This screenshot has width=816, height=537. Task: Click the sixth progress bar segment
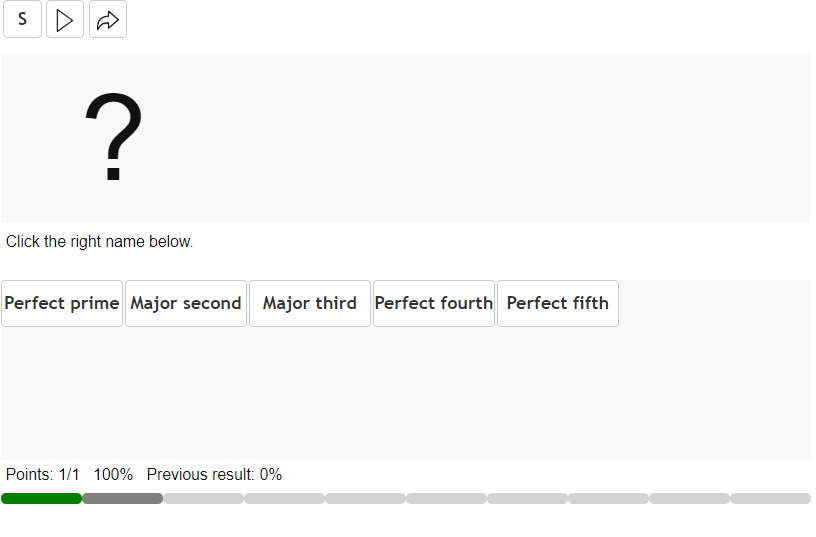(446, 498)
